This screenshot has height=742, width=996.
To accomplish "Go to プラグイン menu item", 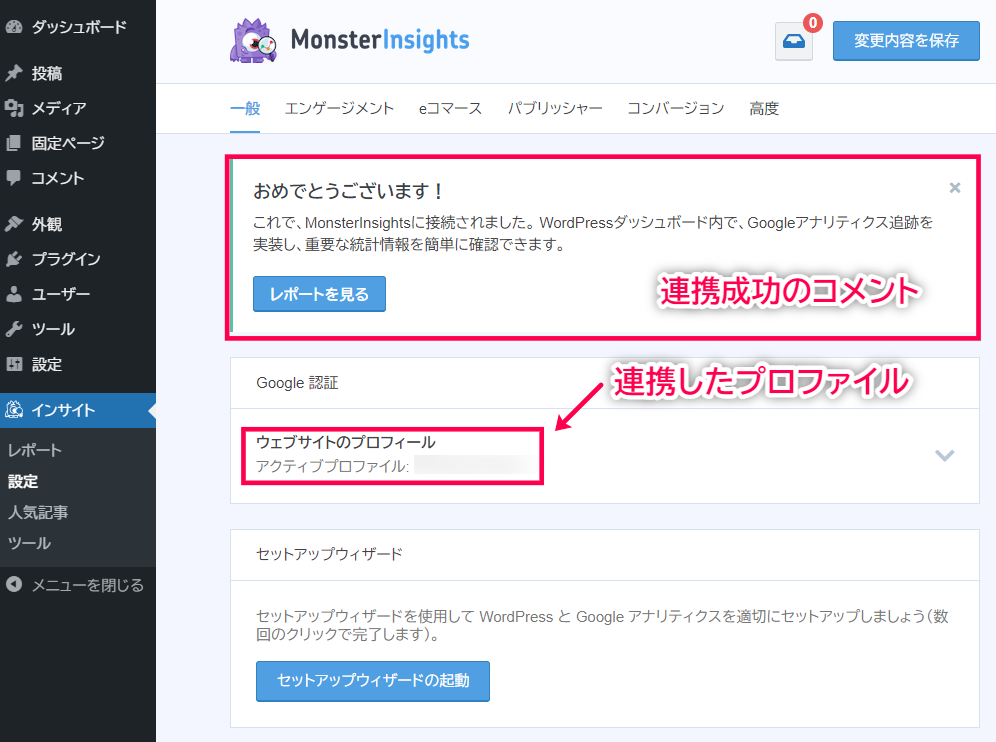I will [66, 259].
